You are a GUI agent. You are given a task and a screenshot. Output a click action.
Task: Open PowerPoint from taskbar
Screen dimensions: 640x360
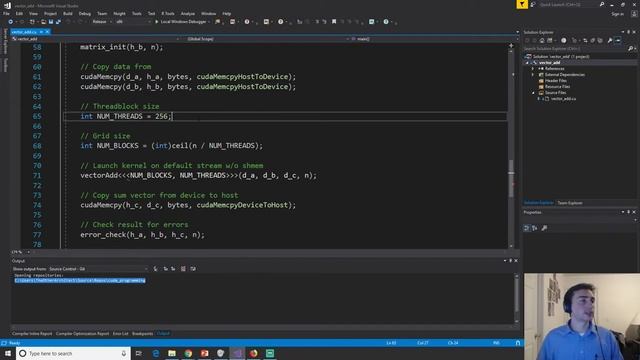click(x=204, y=353)
